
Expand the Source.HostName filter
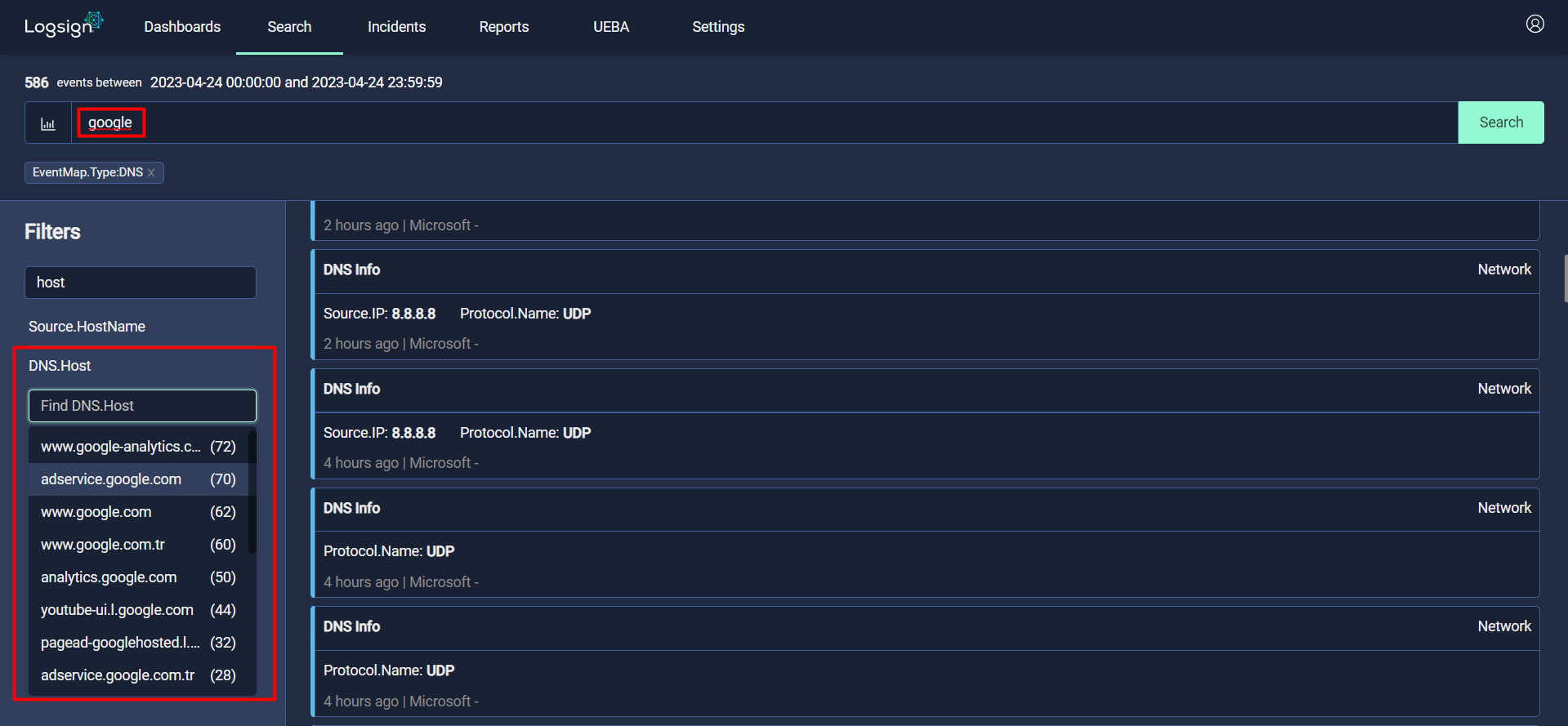[87, 327]
